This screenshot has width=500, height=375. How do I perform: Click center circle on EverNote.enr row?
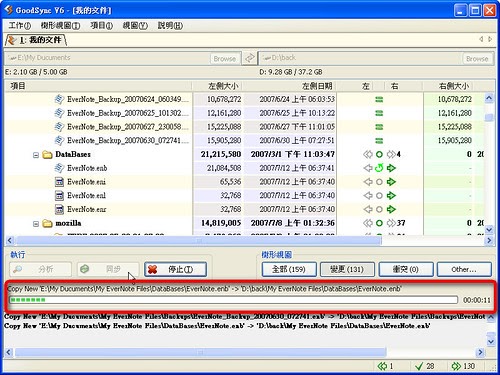379,209
